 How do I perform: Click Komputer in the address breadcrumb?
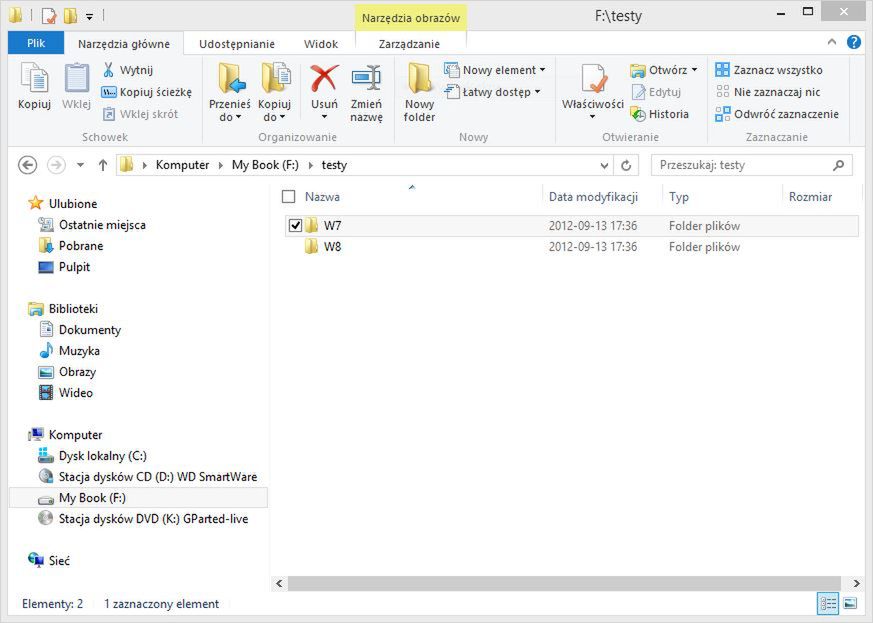[x=182, y=165]
